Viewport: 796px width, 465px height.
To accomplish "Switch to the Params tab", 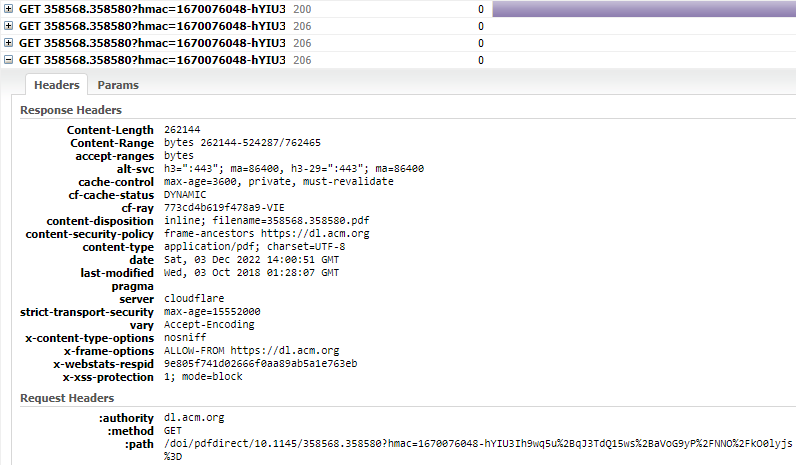I will pos(118,85).
